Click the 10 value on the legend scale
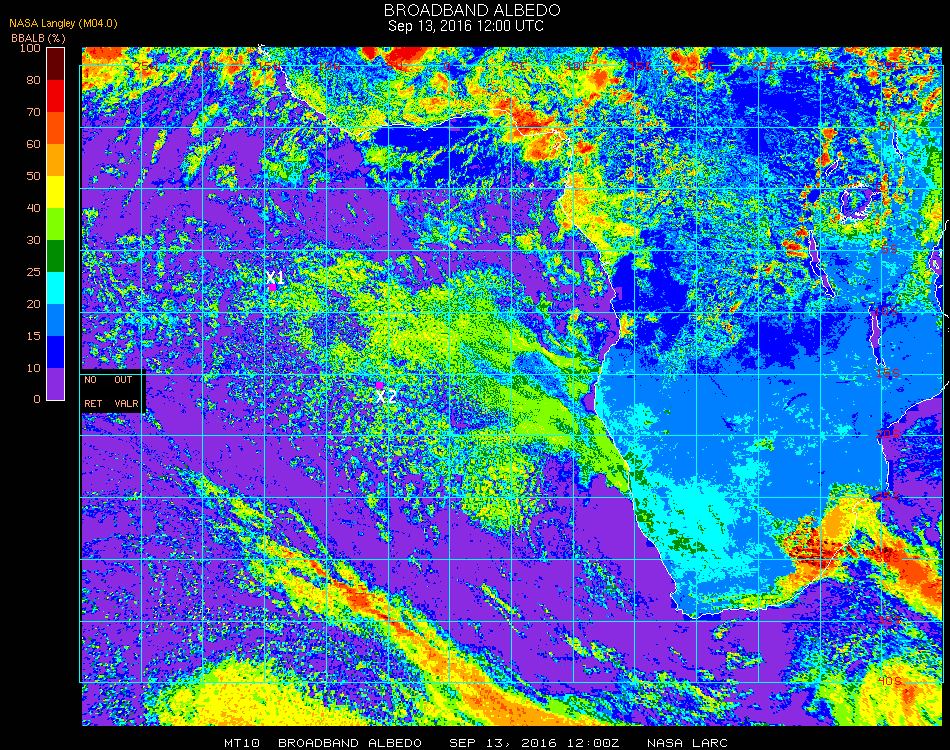 [33, 368]
